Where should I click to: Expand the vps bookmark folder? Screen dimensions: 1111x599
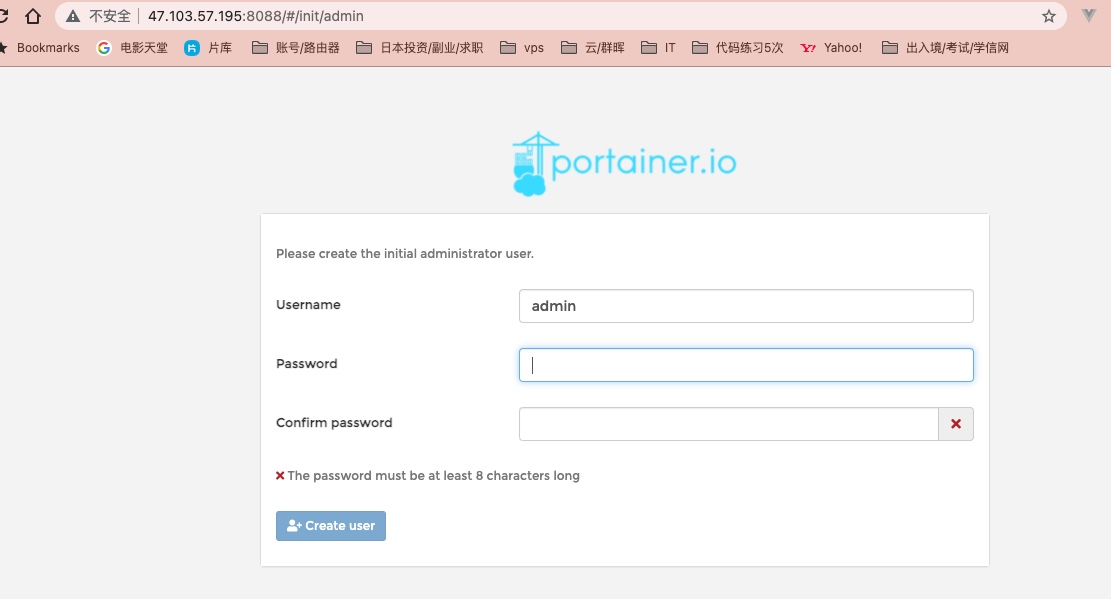click(522, 47)
